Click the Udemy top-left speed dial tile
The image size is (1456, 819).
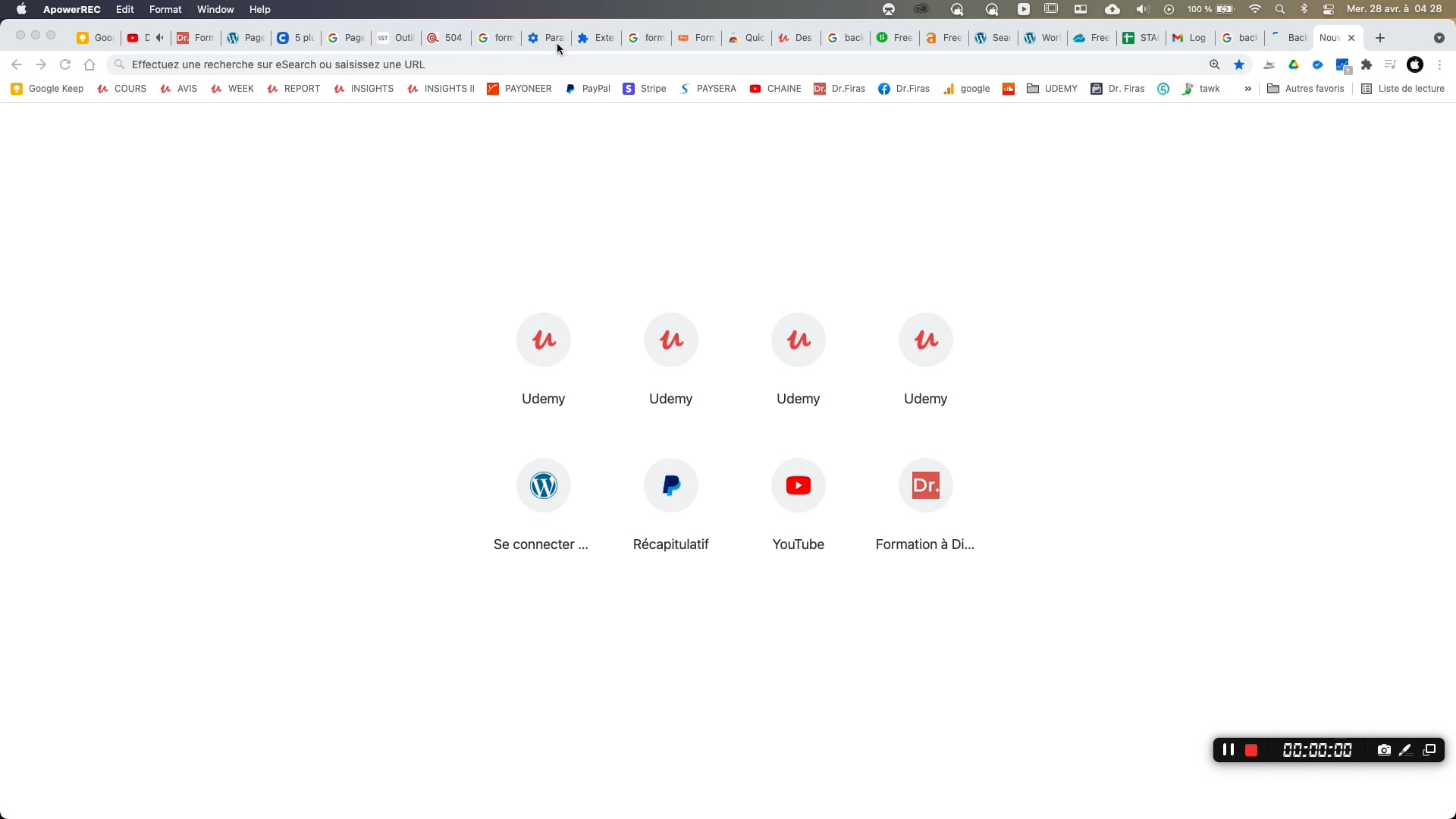coord(544,340)
